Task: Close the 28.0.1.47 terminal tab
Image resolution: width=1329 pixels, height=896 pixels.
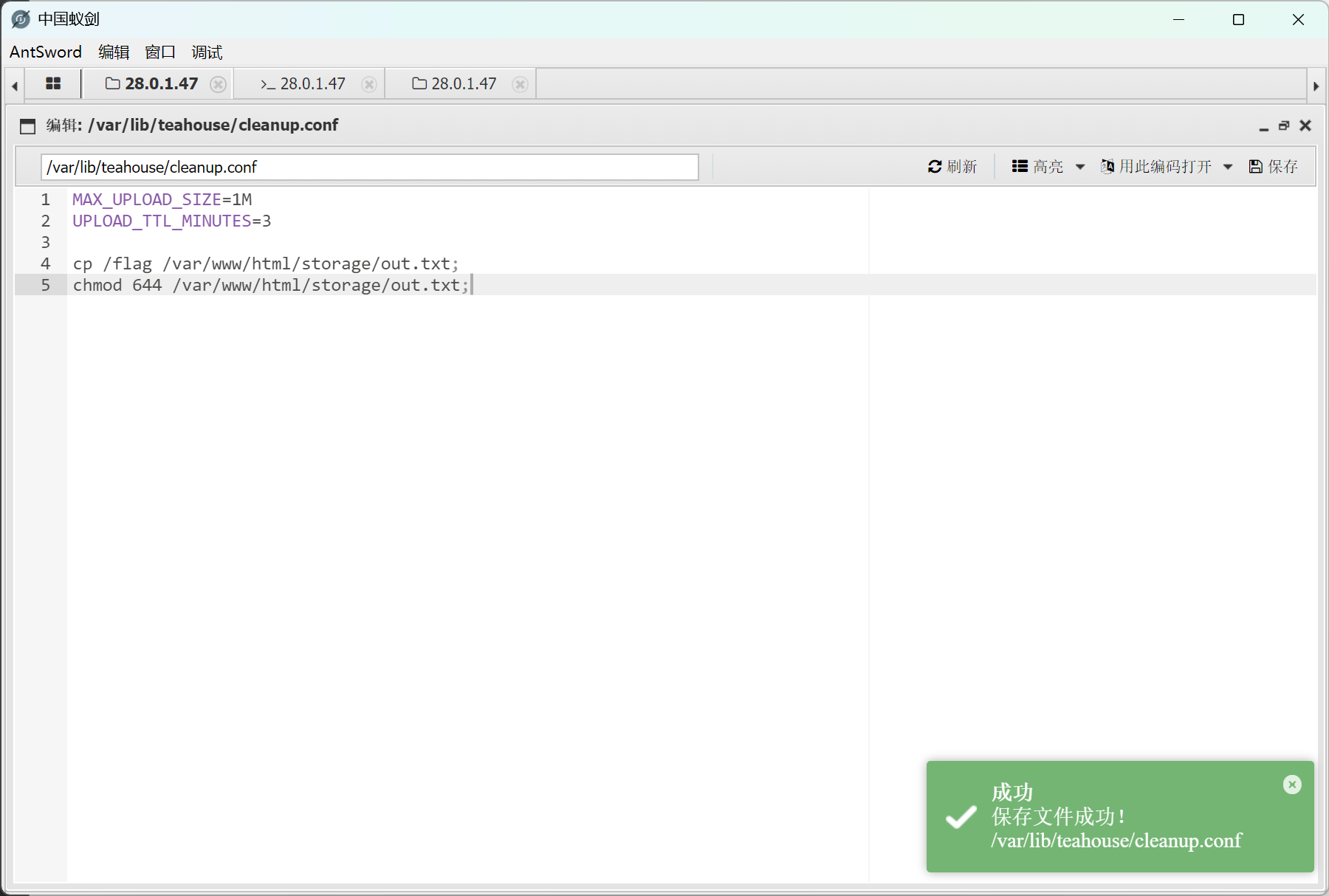Action: click(369, 84)
